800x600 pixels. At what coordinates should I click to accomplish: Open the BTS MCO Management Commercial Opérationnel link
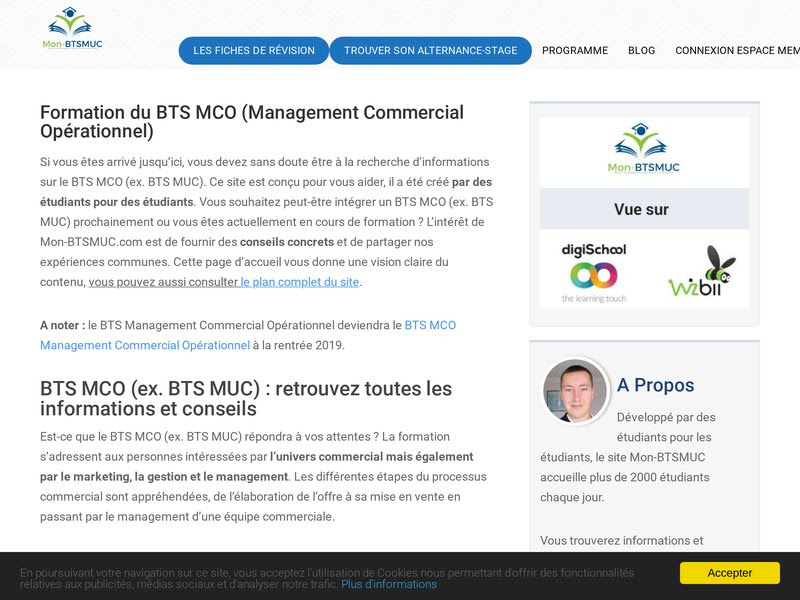[248, 335]
